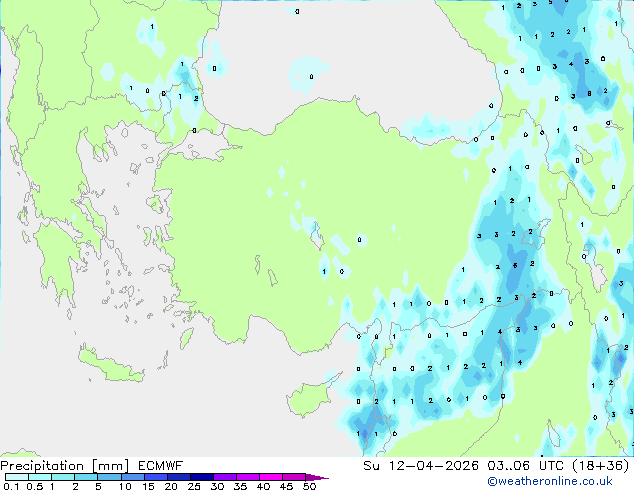Click the 1–2 mm legend color swatch

[x=63, y=477]
